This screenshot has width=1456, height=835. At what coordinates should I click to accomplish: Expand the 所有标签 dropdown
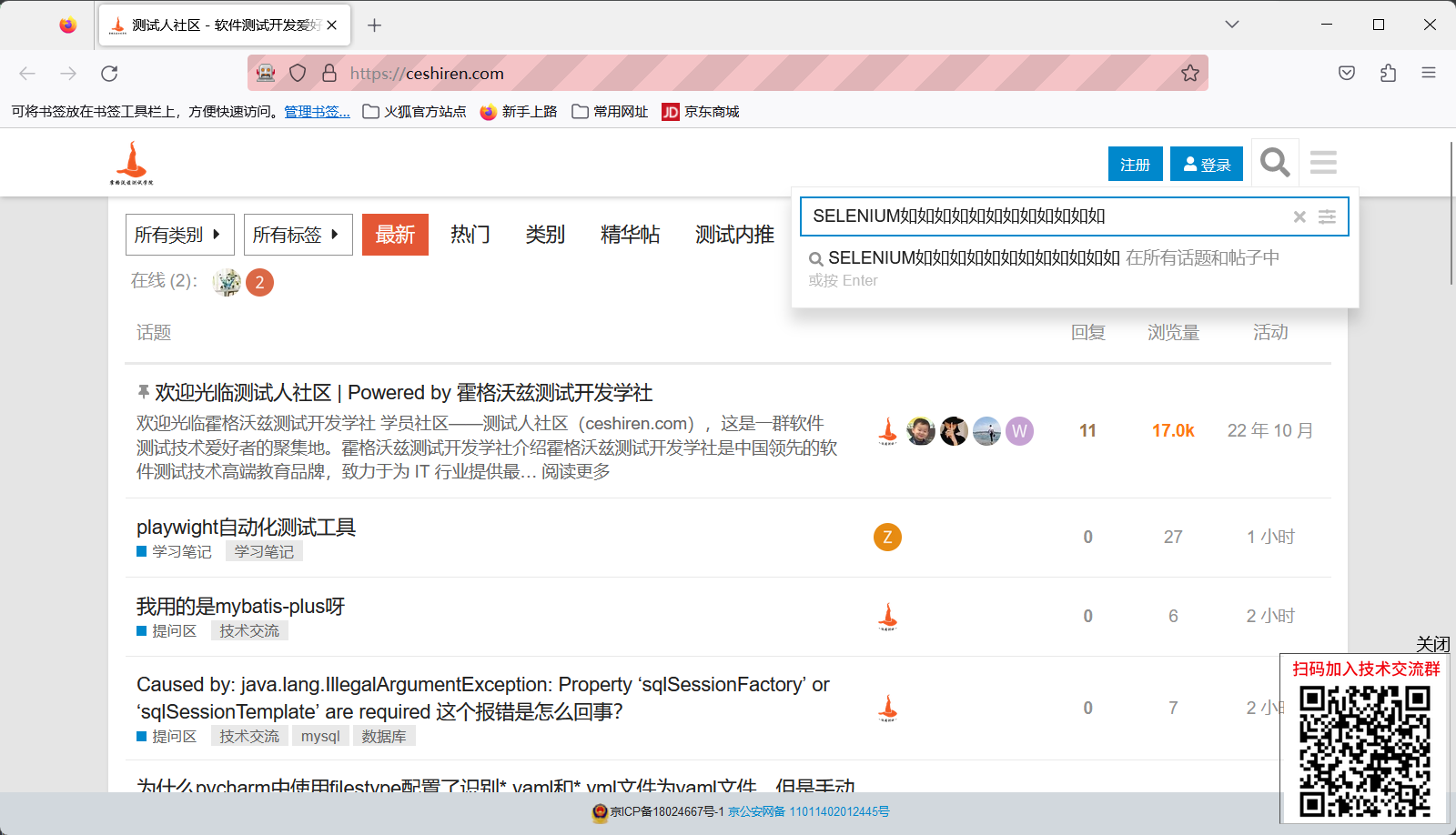coord(298,235)
